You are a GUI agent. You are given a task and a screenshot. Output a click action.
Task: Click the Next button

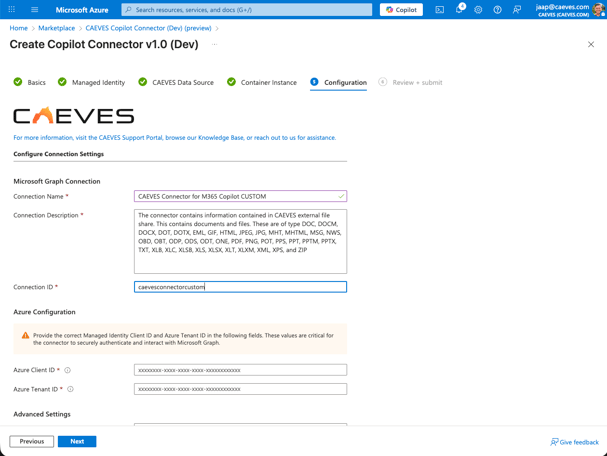[77, 441]
